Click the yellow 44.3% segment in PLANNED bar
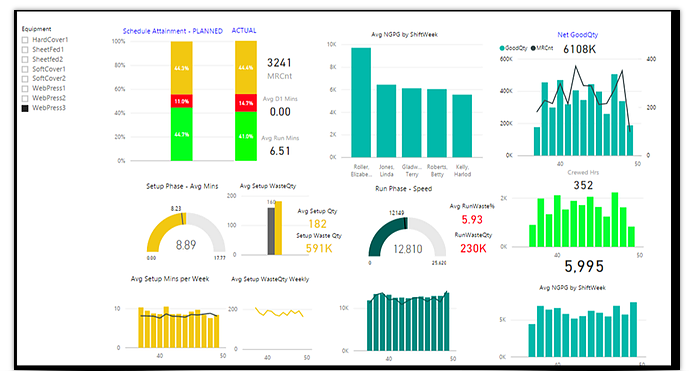This screenshot has height=371, width=689. (x=181, y=68)
